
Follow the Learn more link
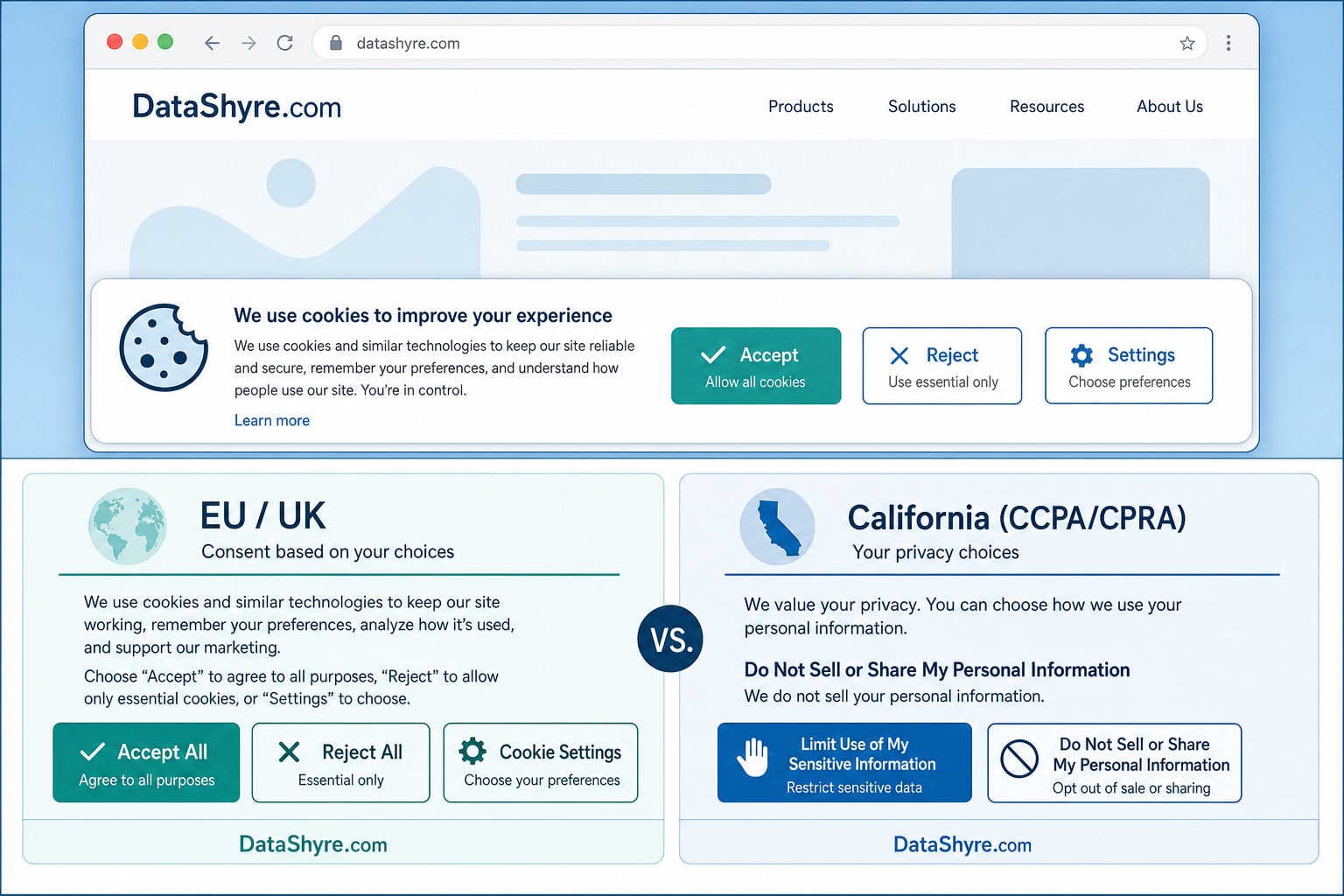pyautogui.click(x=272, y=421)
